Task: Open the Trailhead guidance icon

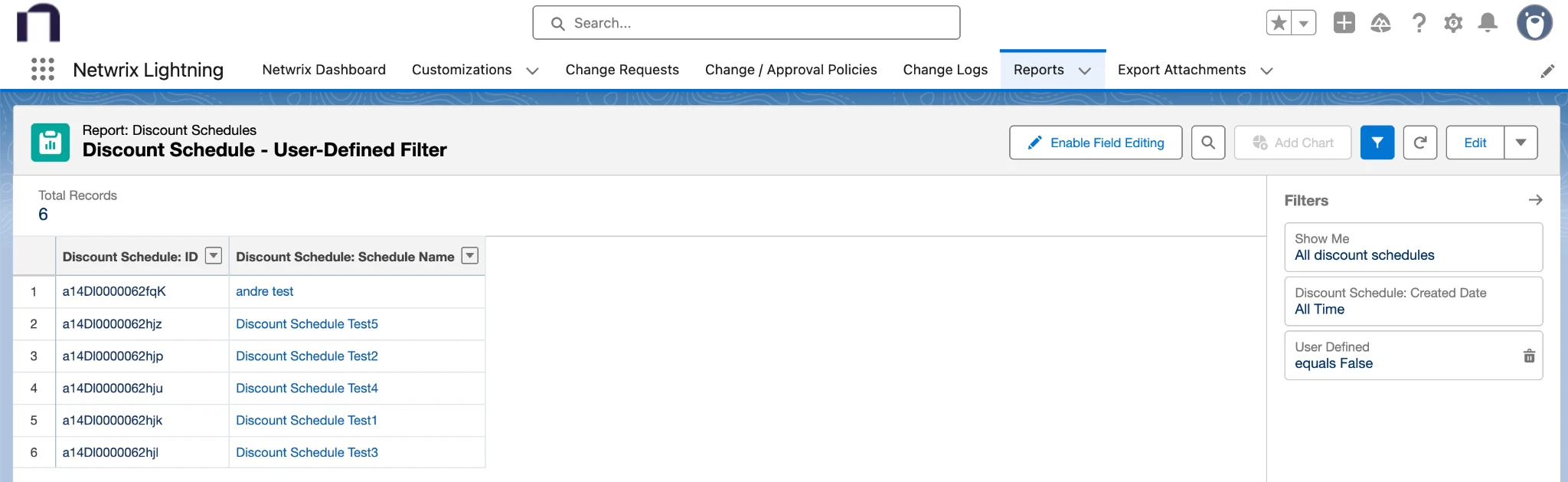Action: click(1381, 23)
